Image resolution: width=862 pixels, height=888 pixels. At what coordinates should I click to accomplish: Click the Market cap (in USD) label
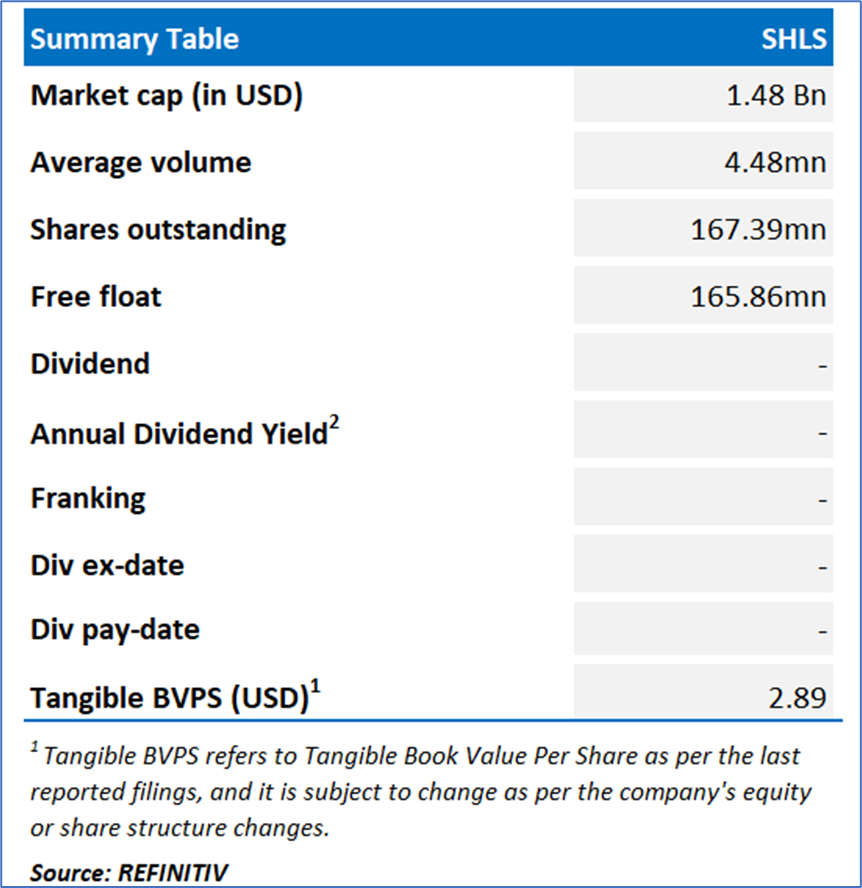coord(166,96)
